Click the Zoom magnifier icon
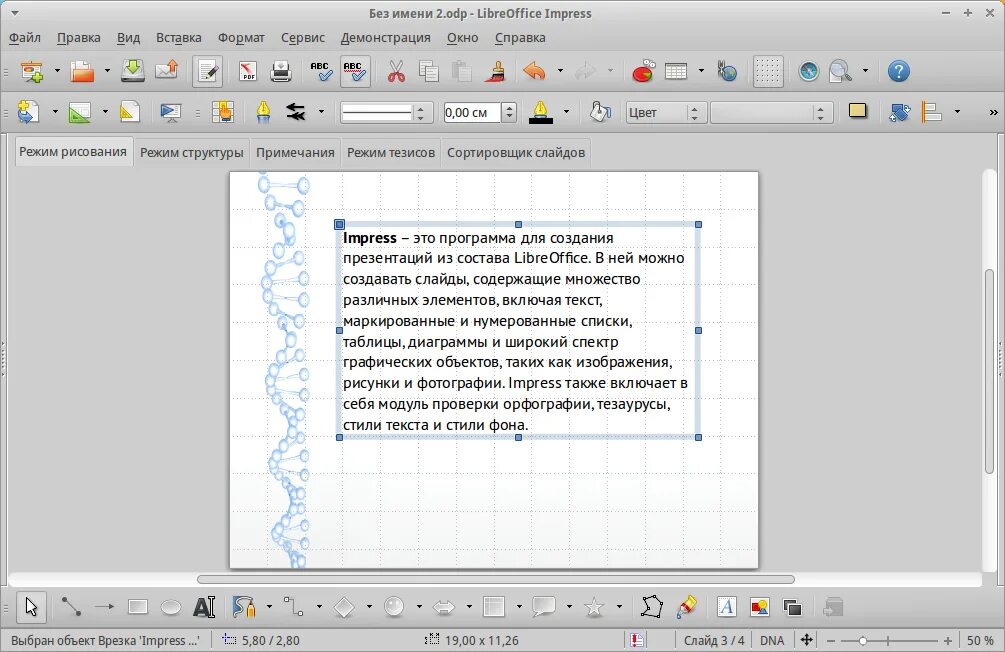The height and width of the screenshot is (652, 1005). 840,71
